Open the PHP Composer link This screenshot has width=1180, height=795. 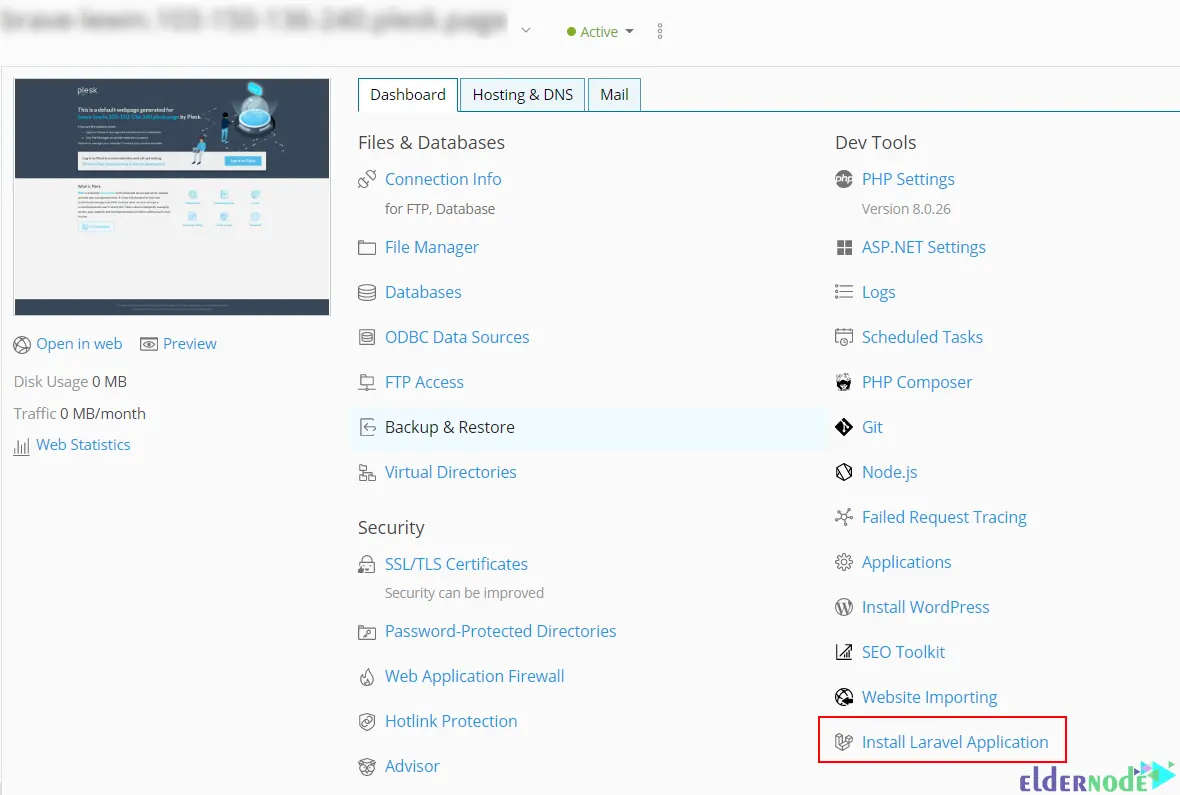click(917, 382)
